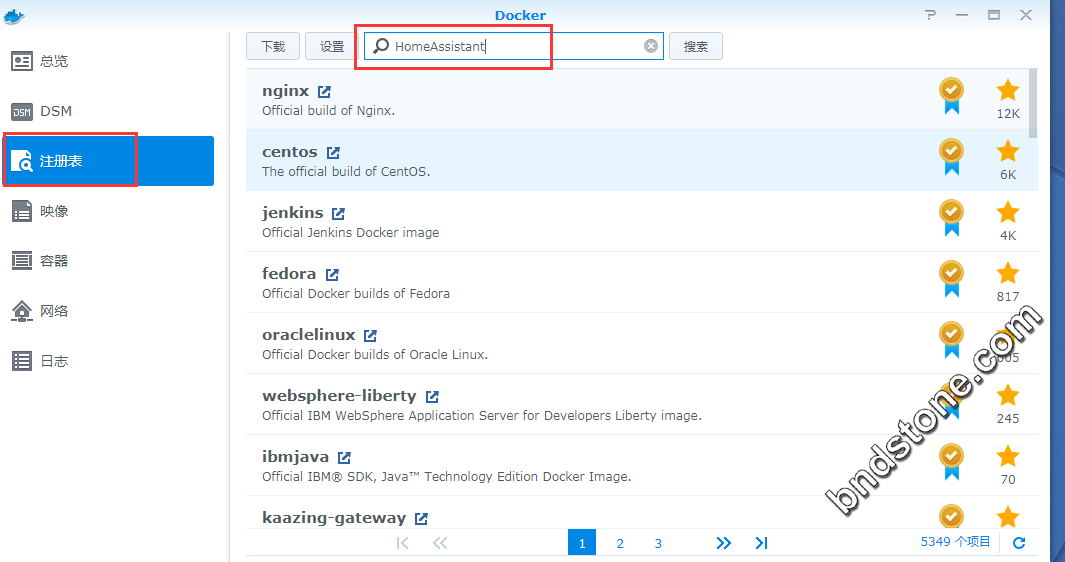1065x562 pixels.
Task: Click jenkins official badge icon
Action: click(952, 218)
